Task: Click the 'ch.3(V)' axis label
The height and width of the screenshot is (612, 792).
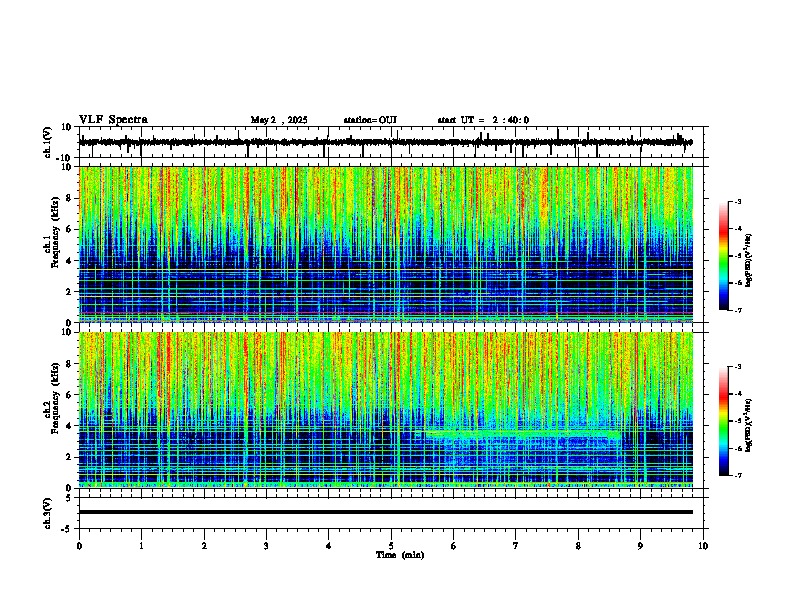Action: click(x=48, y=514)
